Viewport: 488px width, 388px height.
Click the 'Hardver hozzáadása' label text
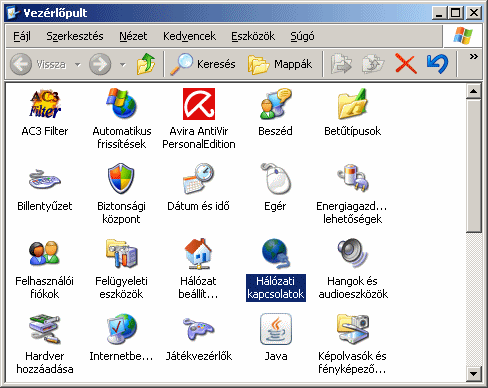point(45,363)
